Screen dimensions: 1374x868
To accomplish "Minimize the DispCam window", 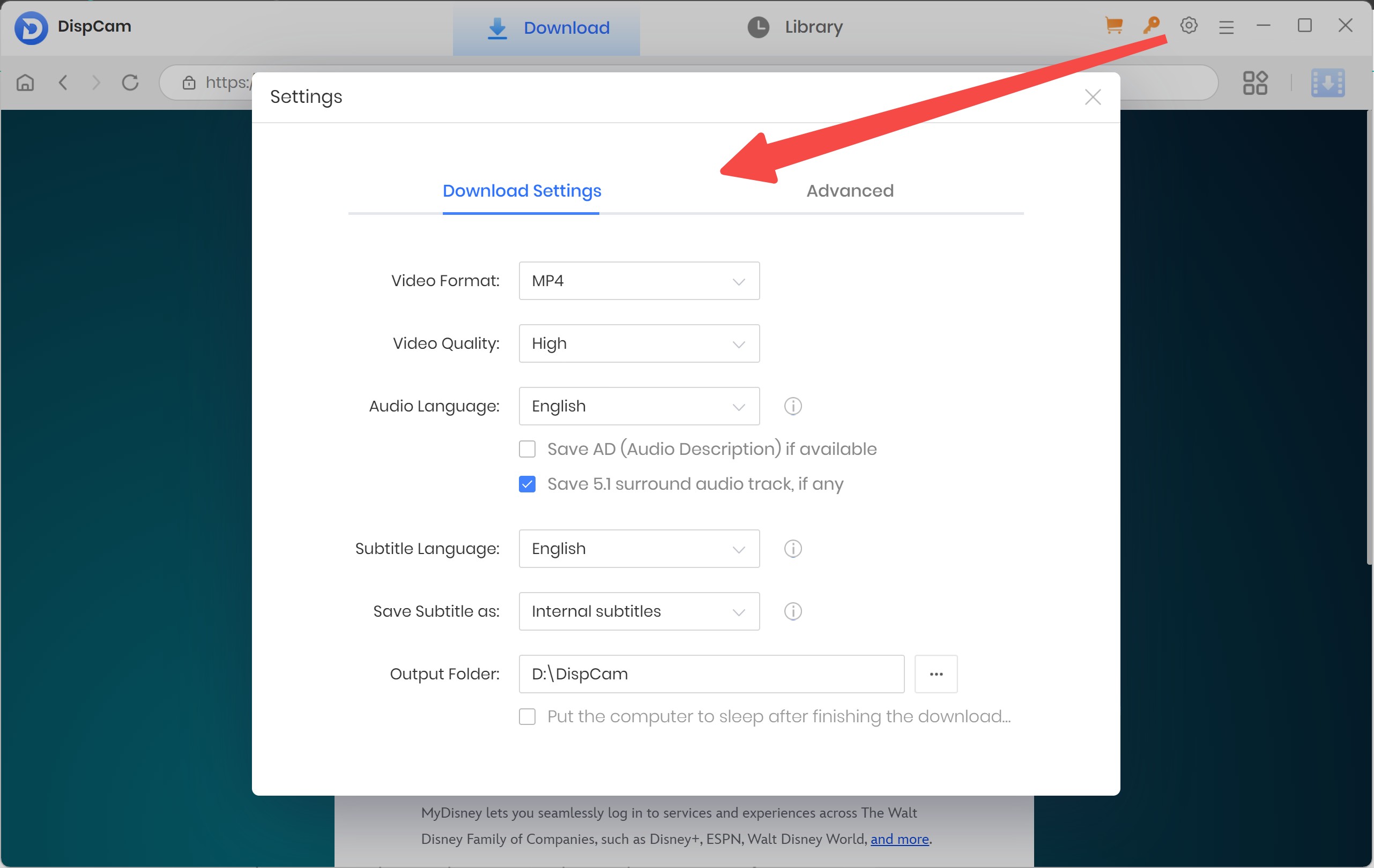I will 1264,26.
